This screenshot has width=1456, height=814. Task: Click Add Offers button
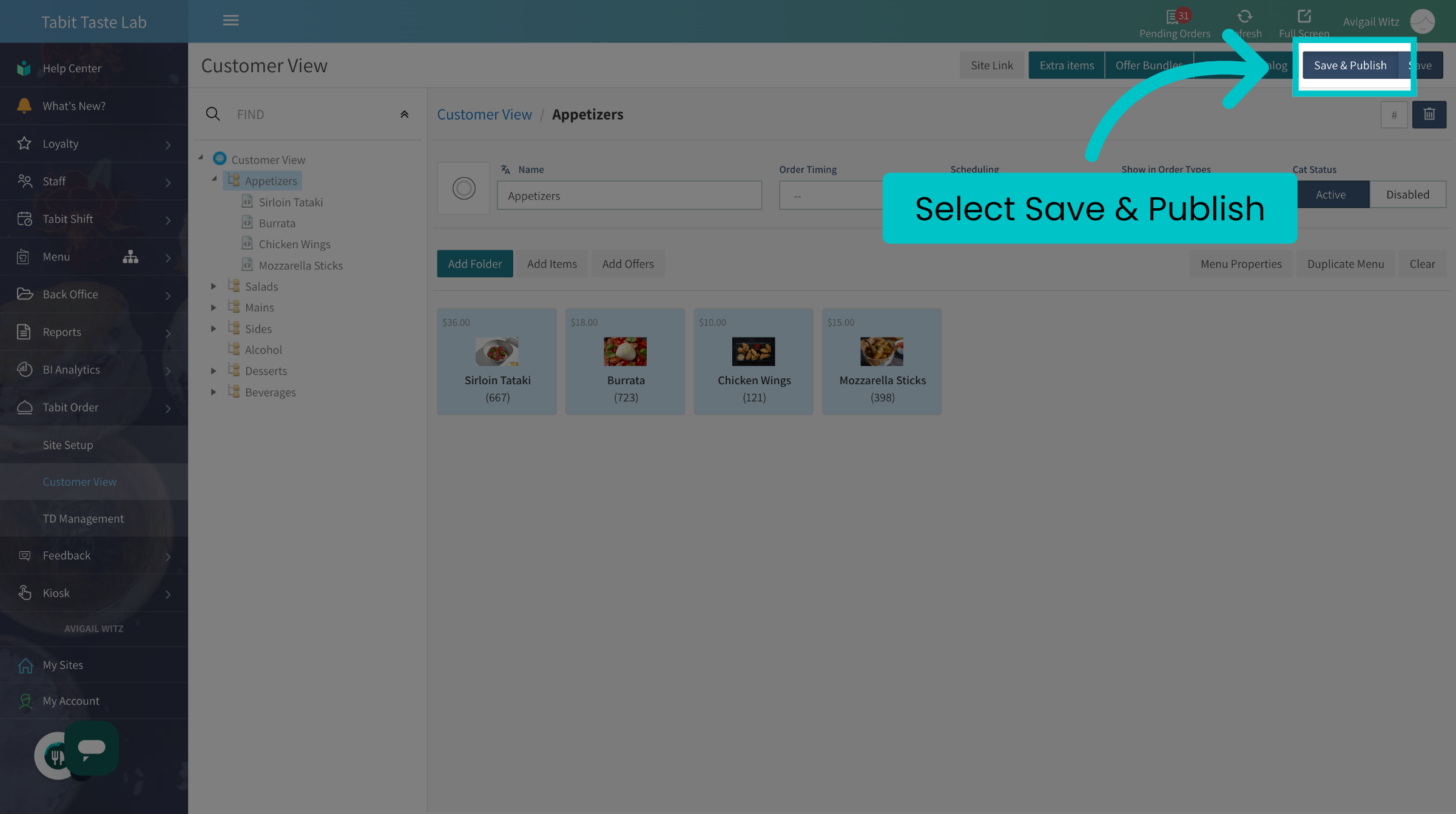pyautogui.click(x=628, y=263)
